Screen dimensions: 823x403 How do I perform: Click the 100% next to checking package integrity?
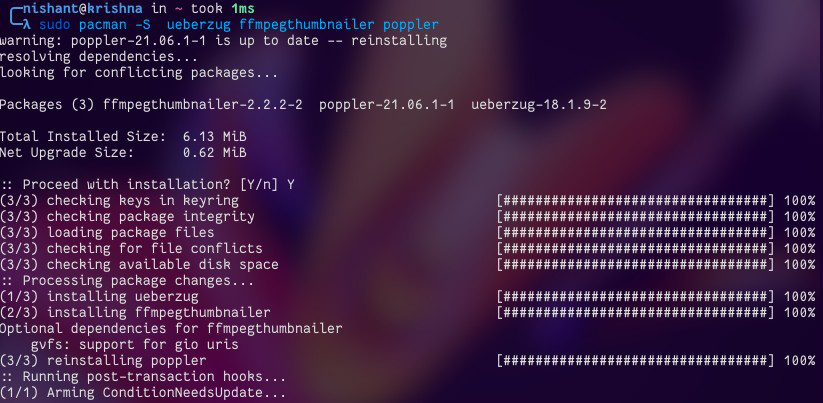click(799, 216)
